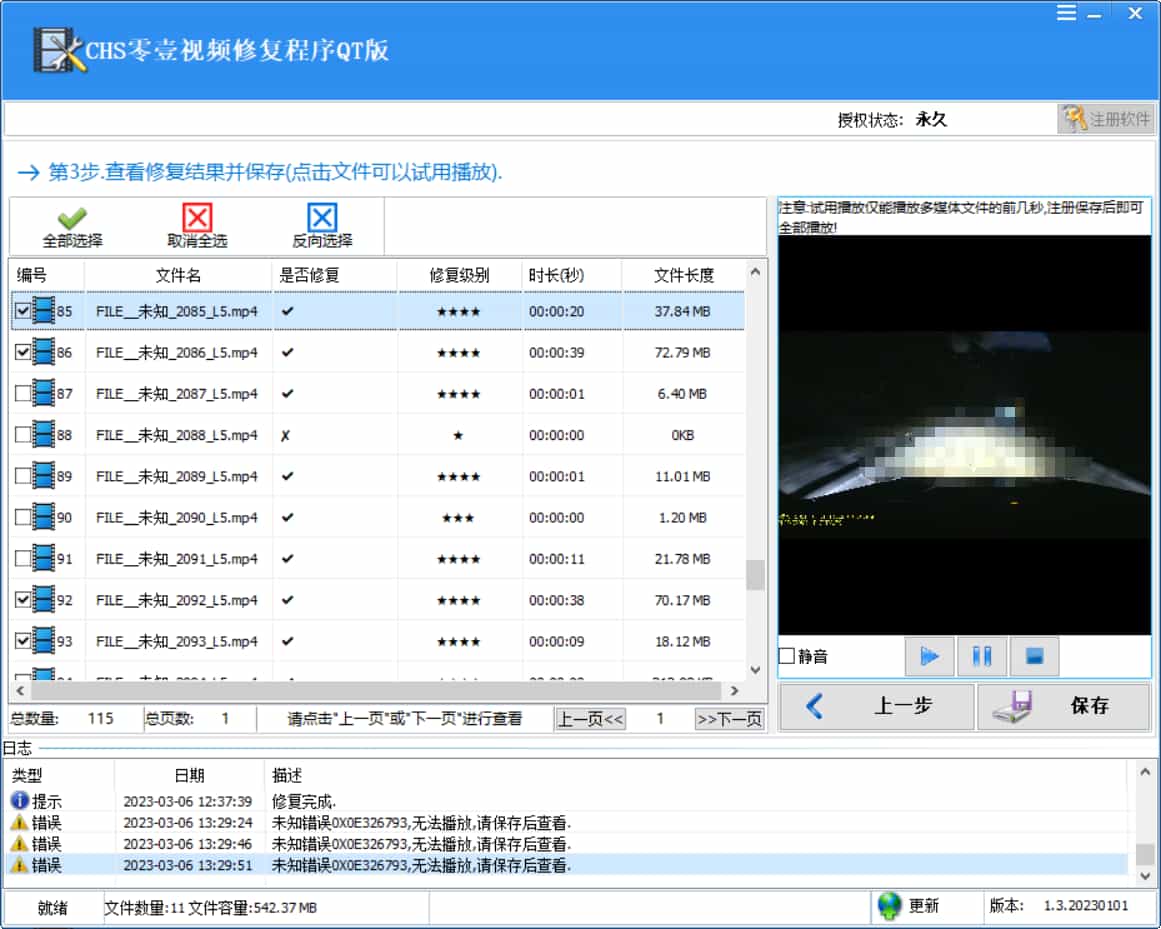Enable the 静音 mute checkbox
This screenshot has width=1161, height=929.
tap(786, 656)
